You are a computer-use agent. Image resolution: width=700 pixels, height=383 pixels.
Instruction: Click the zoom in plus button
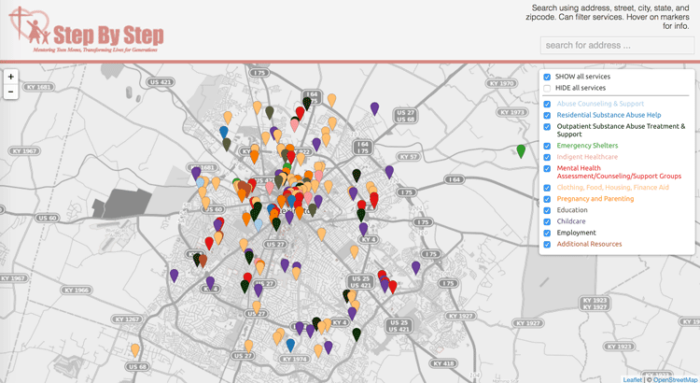[x=11, y=77]
